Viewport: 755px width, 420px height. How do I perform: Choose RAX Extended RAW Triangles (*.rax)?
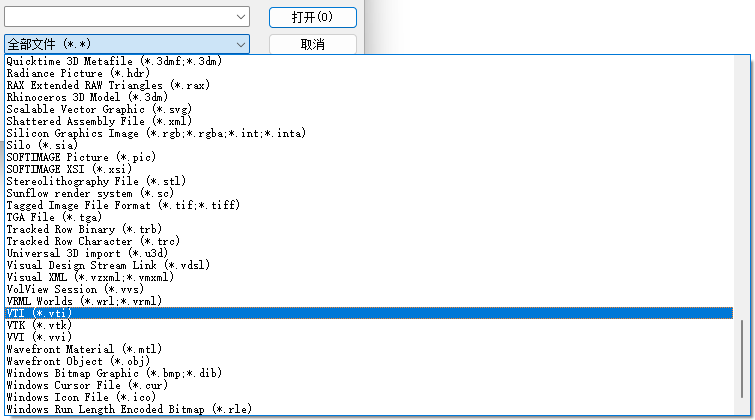369,85
